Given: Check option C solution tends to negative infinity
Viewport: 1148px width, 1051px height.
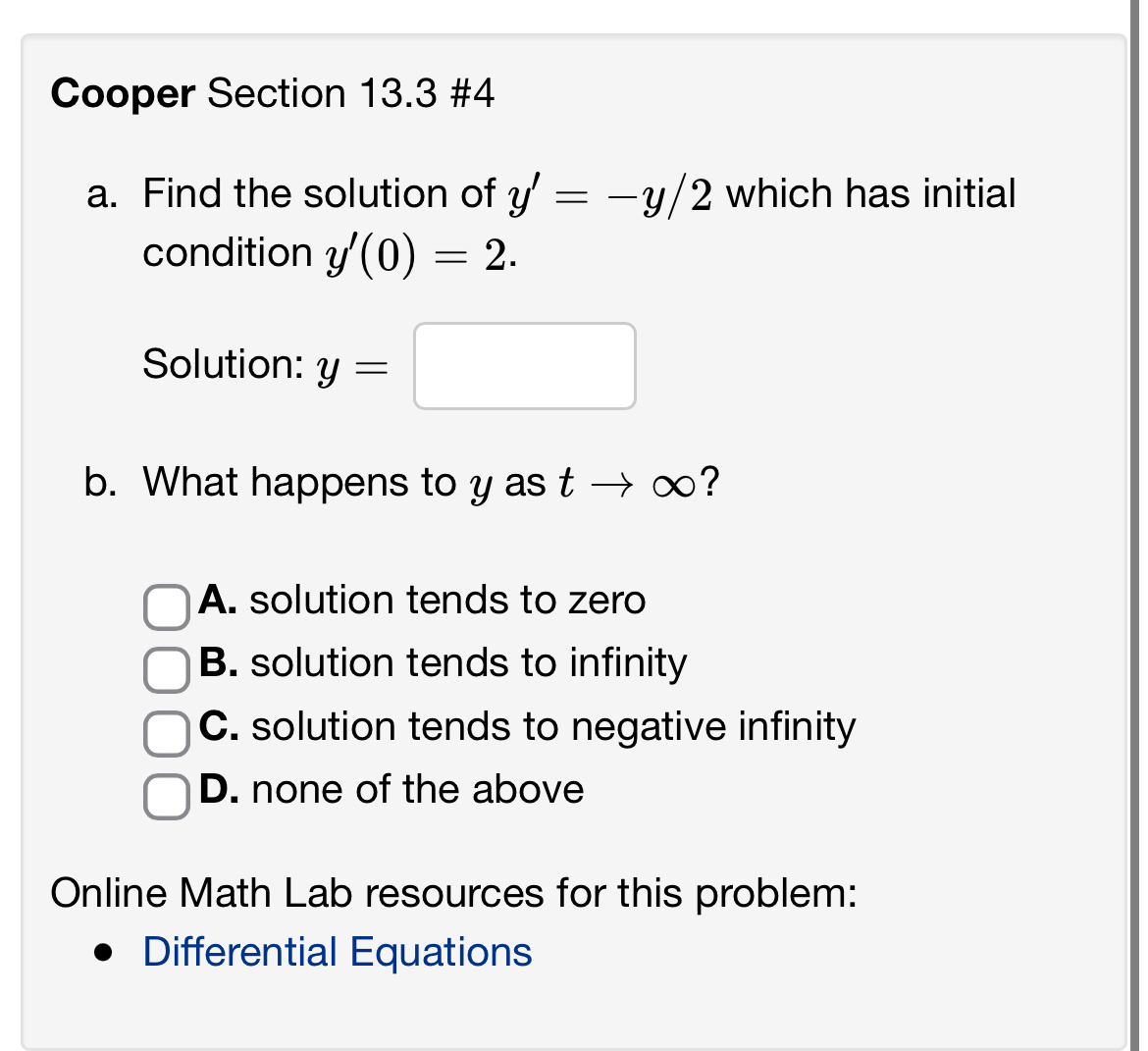Looking at the screenshot, I should point(167,734).
